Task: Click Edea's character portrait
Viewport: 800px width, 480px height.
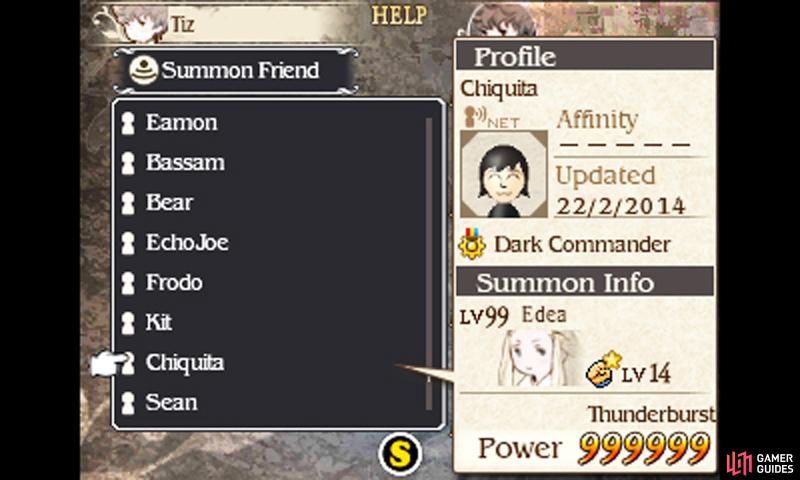Action: [x=539, y=358]
